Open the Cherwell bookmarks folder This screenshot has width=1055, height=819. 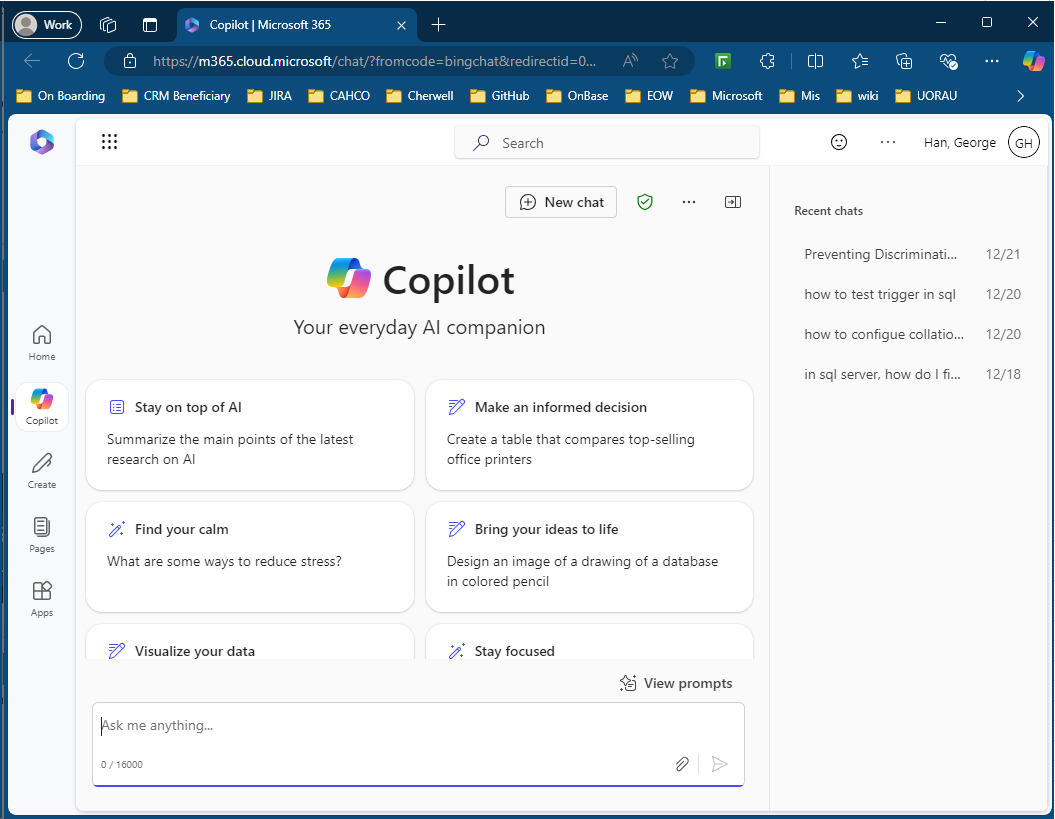tap(420, 96)
